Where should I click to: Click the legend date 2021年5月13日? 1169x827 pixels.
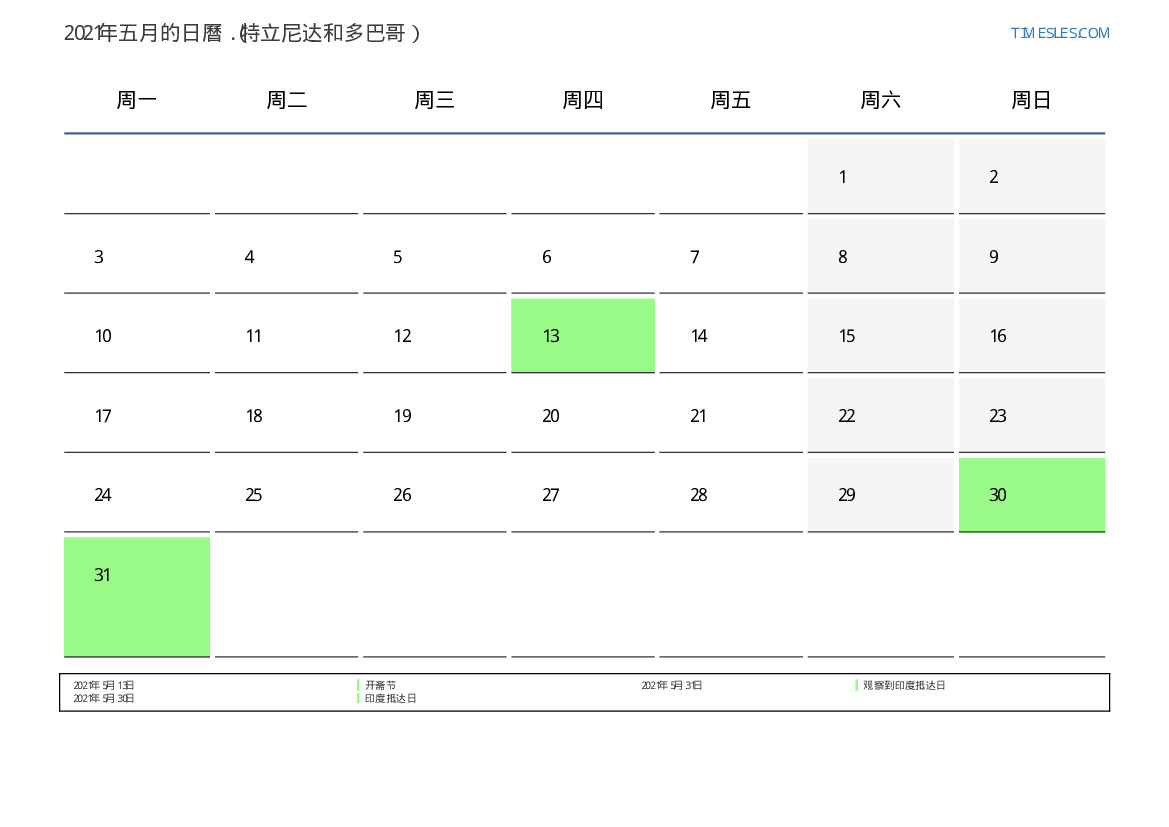(104, 685)
